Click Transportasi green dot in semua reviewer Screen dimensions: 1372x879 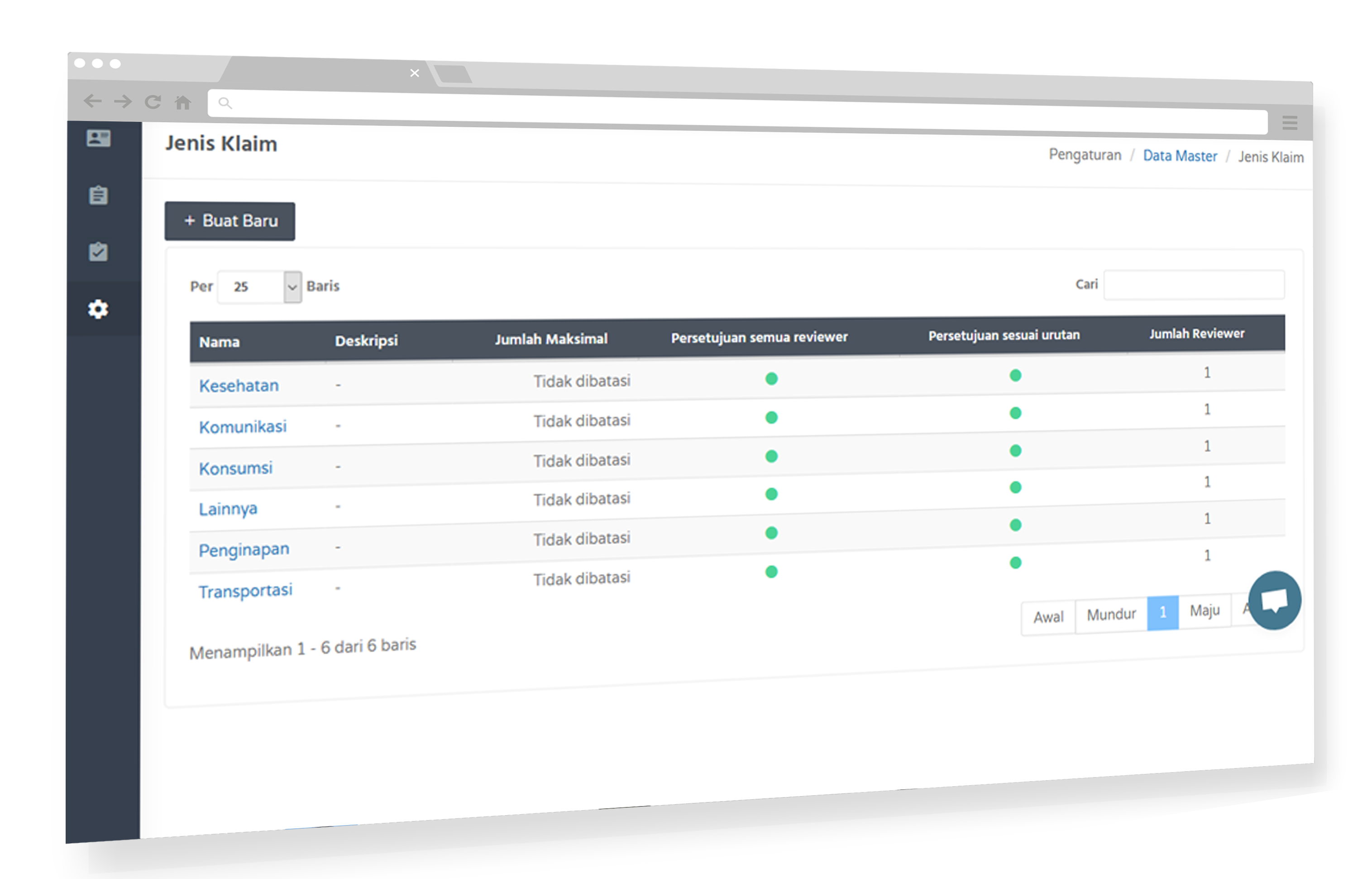pyautogui.click(x=771, y=572)
